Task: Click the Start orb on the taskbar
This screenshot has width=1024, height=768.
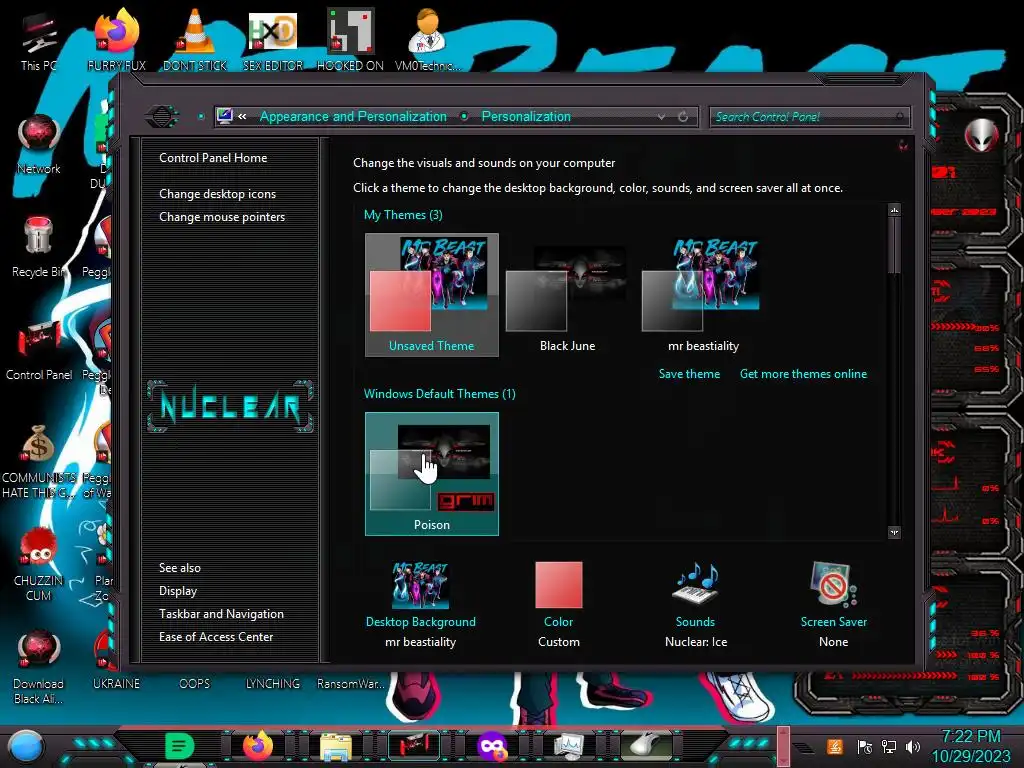Action: pos(26,747)
